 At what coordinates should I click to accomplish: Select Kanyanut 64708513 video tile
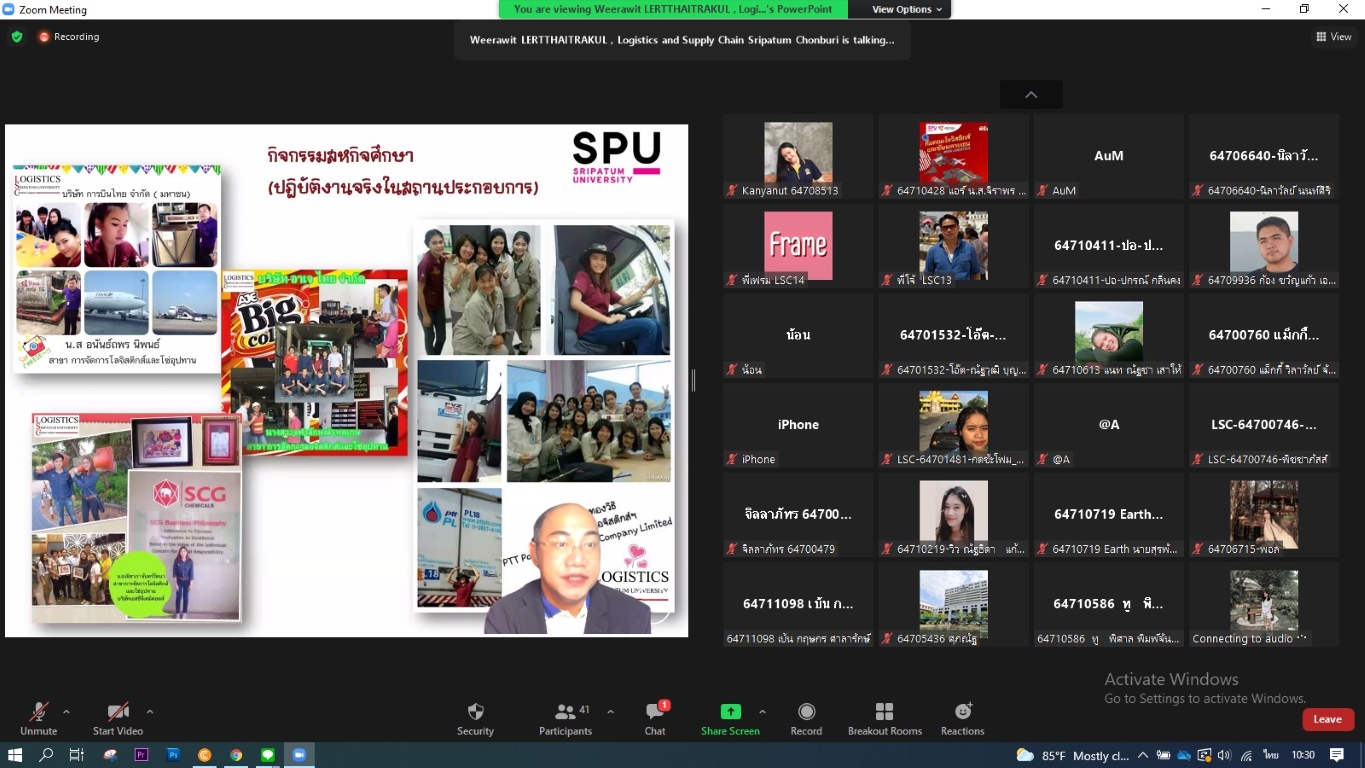click(x=798, y=156)
